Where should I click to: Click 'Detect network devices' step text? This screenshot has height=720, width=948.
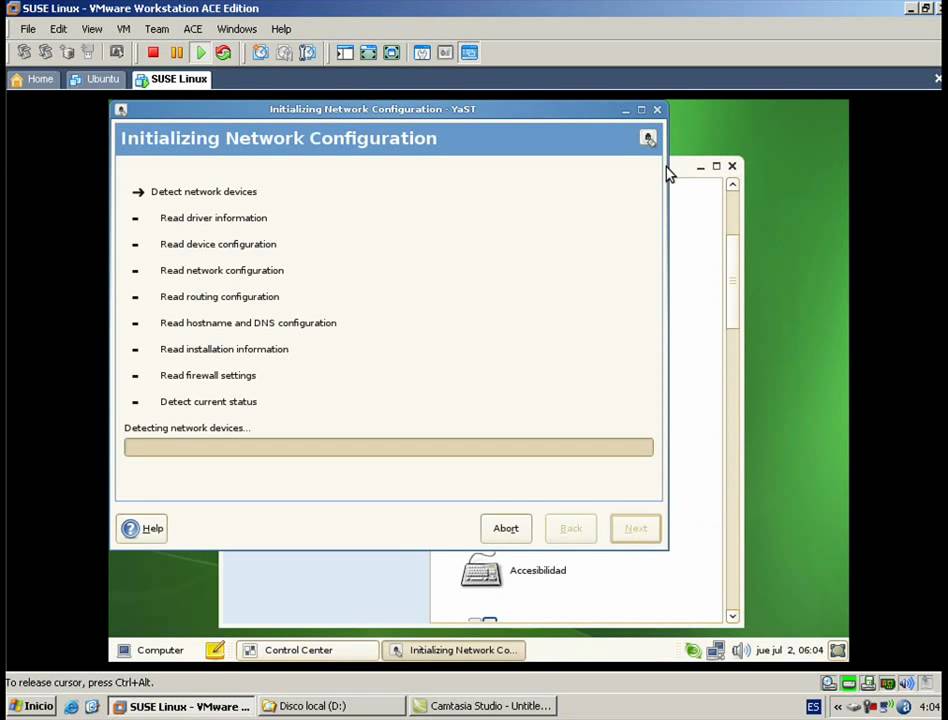[204, 192]
